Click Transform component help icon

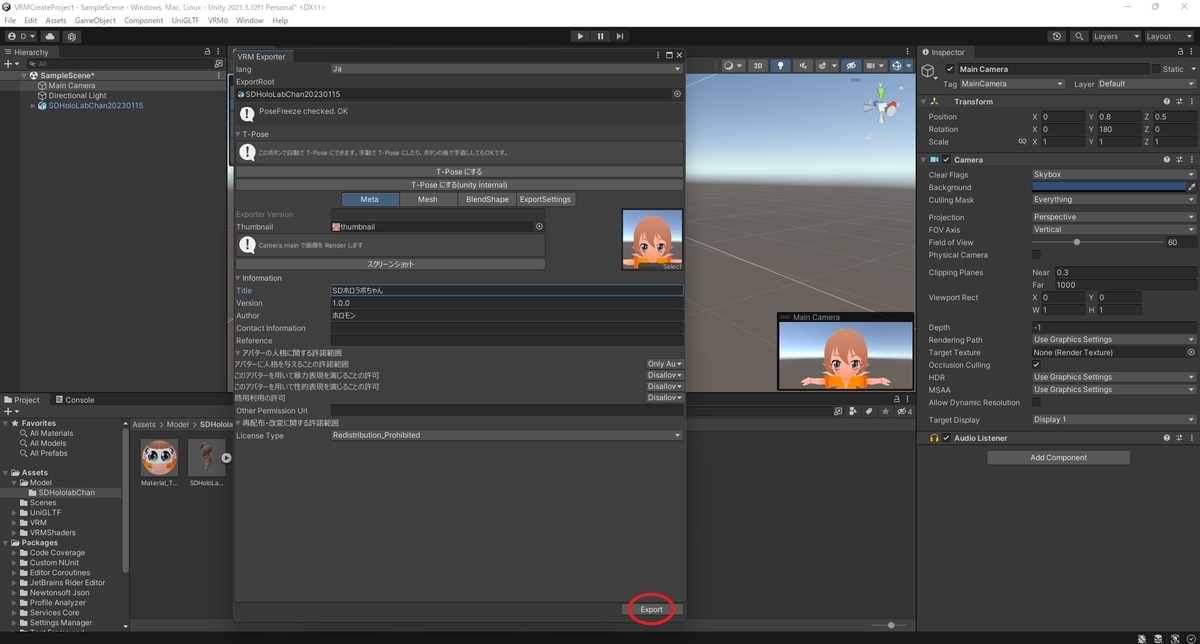[x=1167, y=101]
